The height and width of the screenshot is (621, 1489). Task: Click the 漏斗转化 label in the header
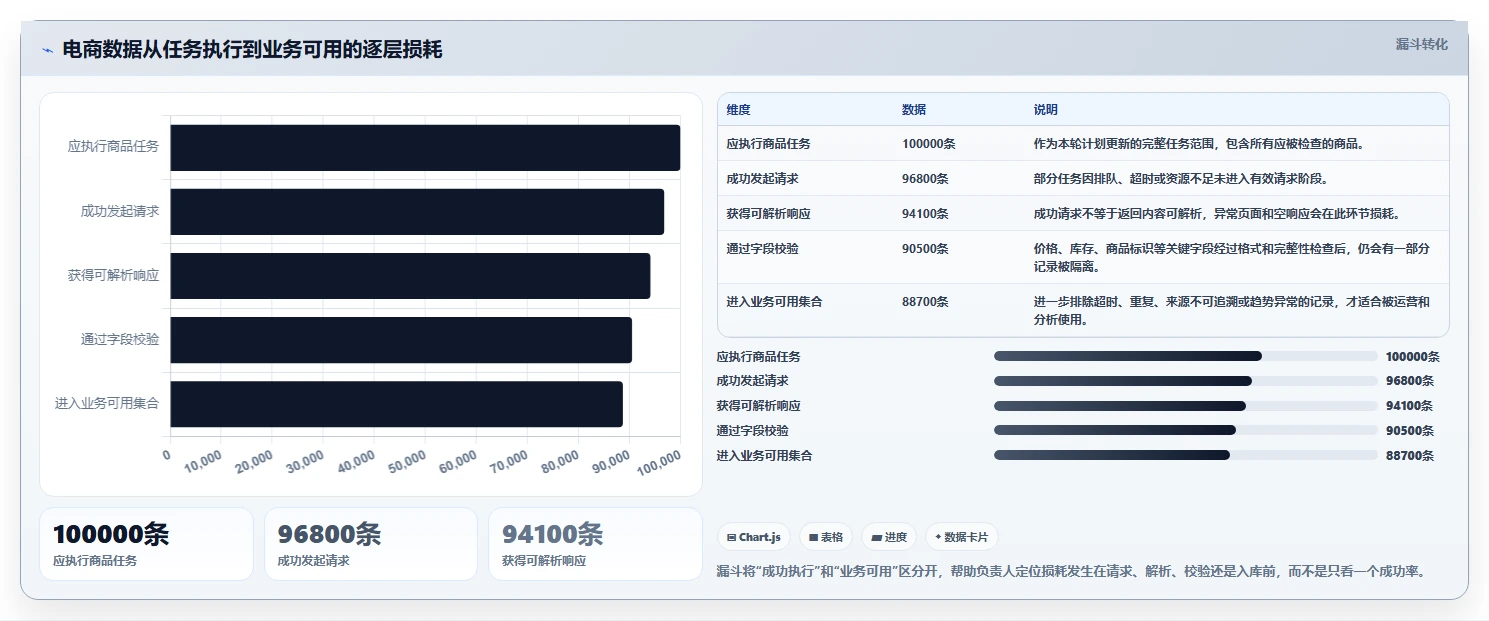coord(1421,44)
